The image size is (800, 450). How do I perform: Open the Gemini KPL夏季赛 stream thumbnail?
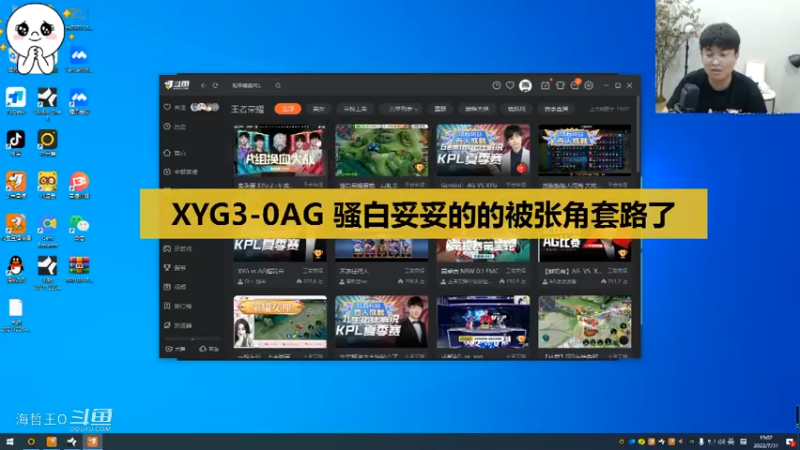pyautogui.click(x=483, y=151)
